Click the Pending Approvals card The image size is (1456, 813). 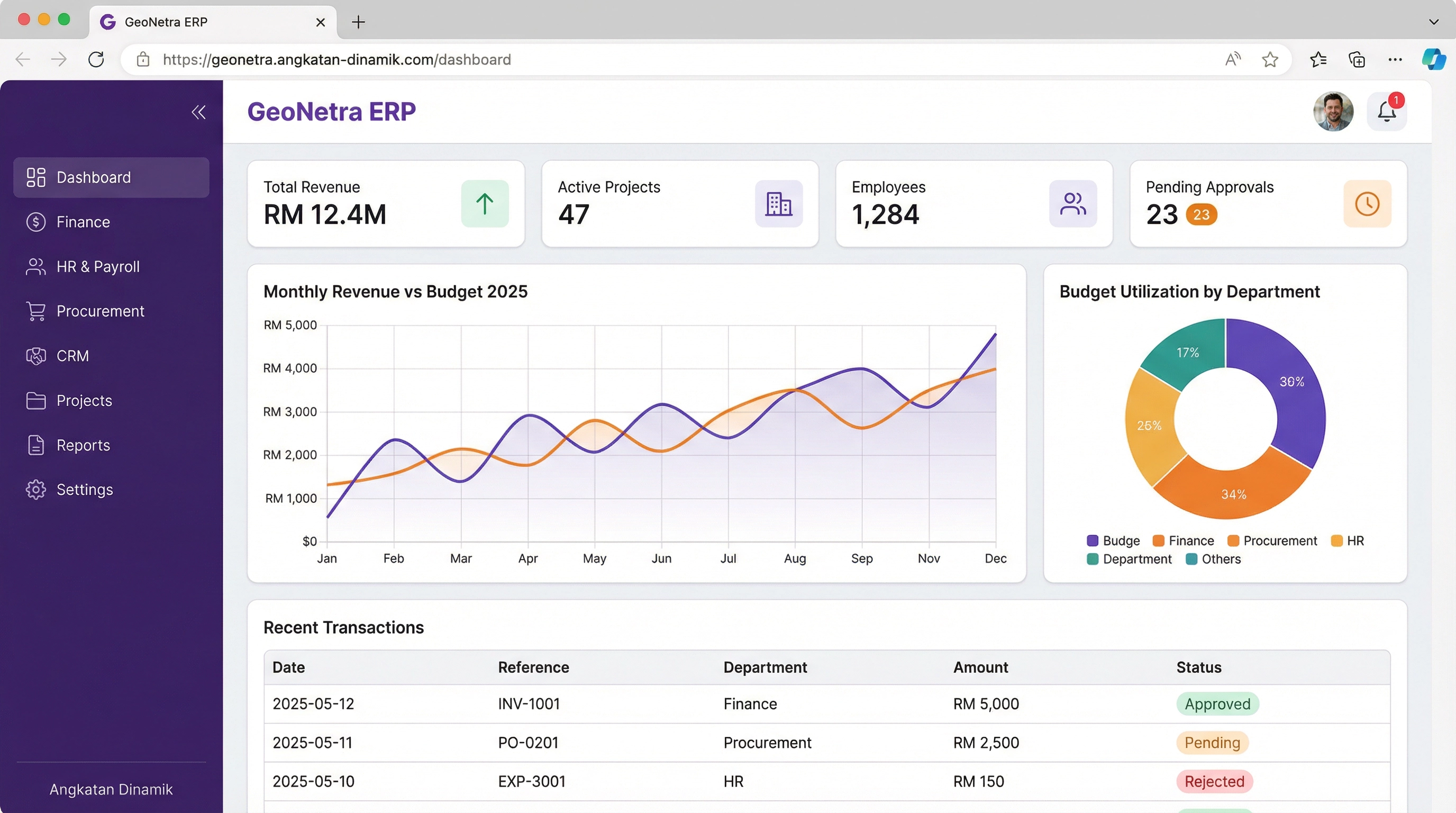1267,204
